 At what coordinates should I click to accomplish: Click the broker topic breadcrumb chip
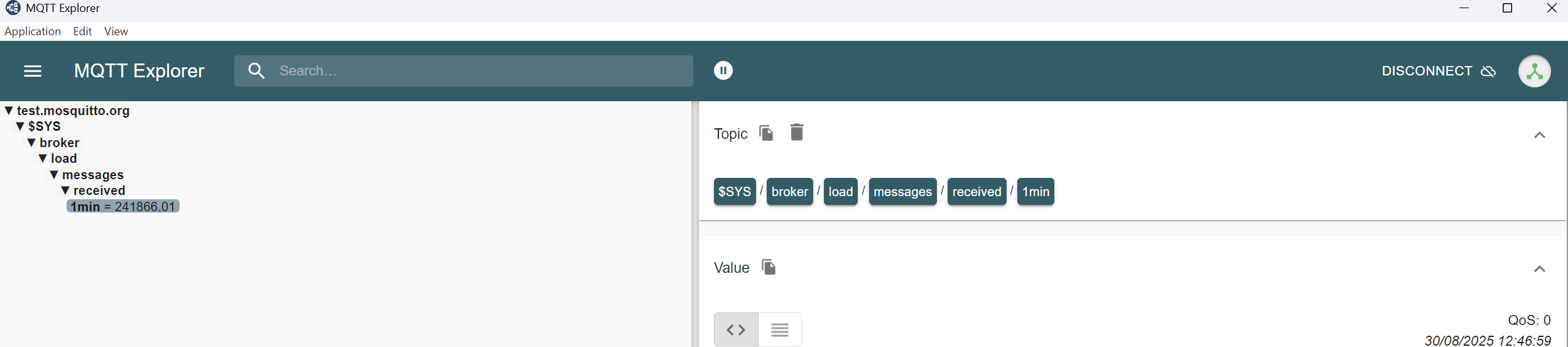pos(790,192)
